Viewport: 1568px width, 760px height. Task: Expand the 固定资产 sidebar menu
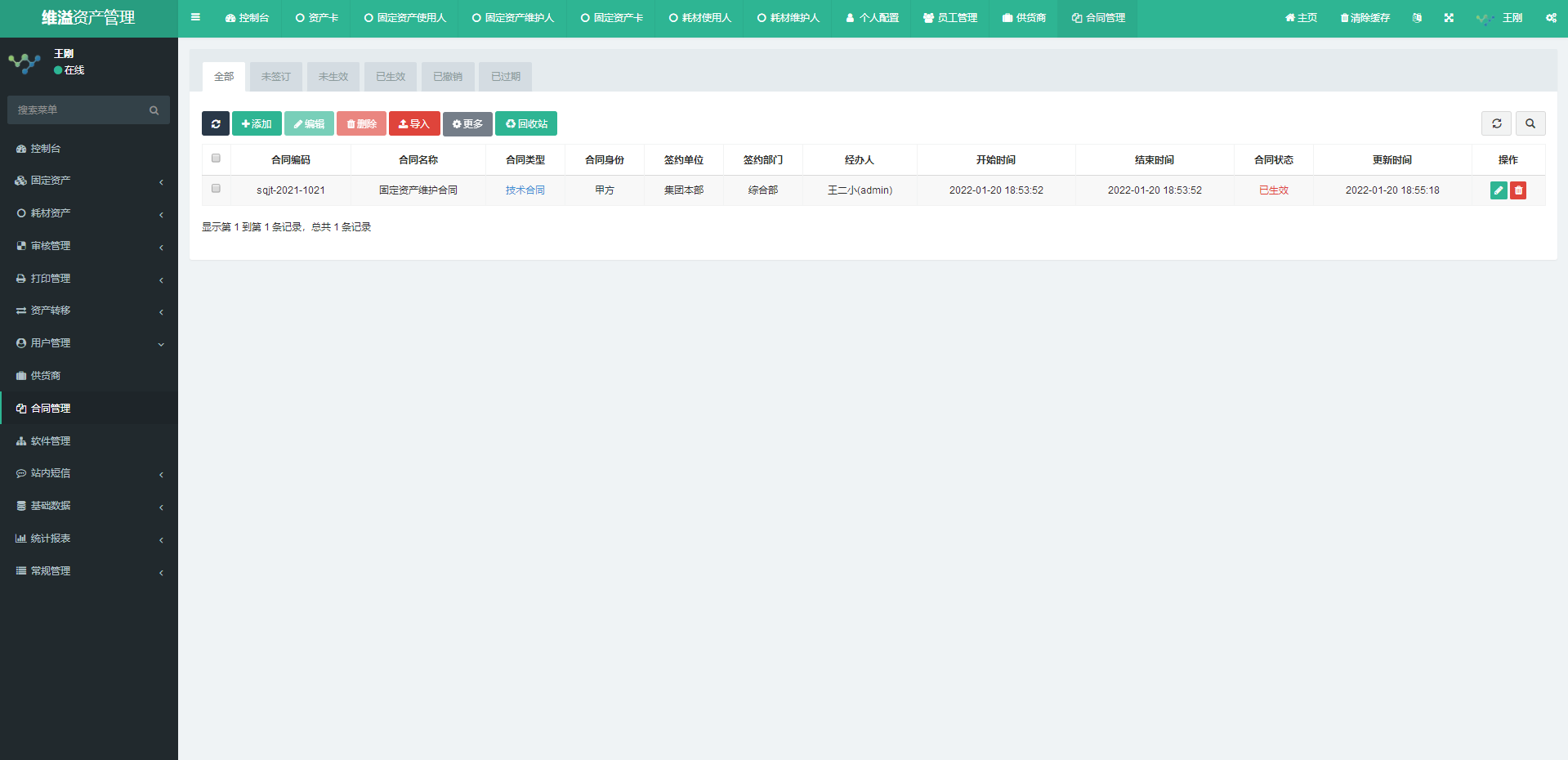tap(88, 181)
